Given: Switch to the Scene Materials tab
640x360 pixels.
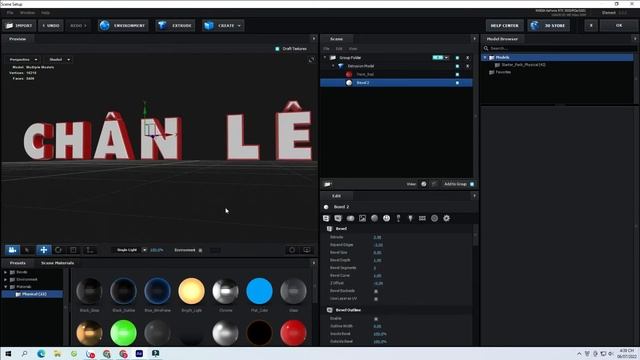Looking at the screenshot, I should pos(58,263).
